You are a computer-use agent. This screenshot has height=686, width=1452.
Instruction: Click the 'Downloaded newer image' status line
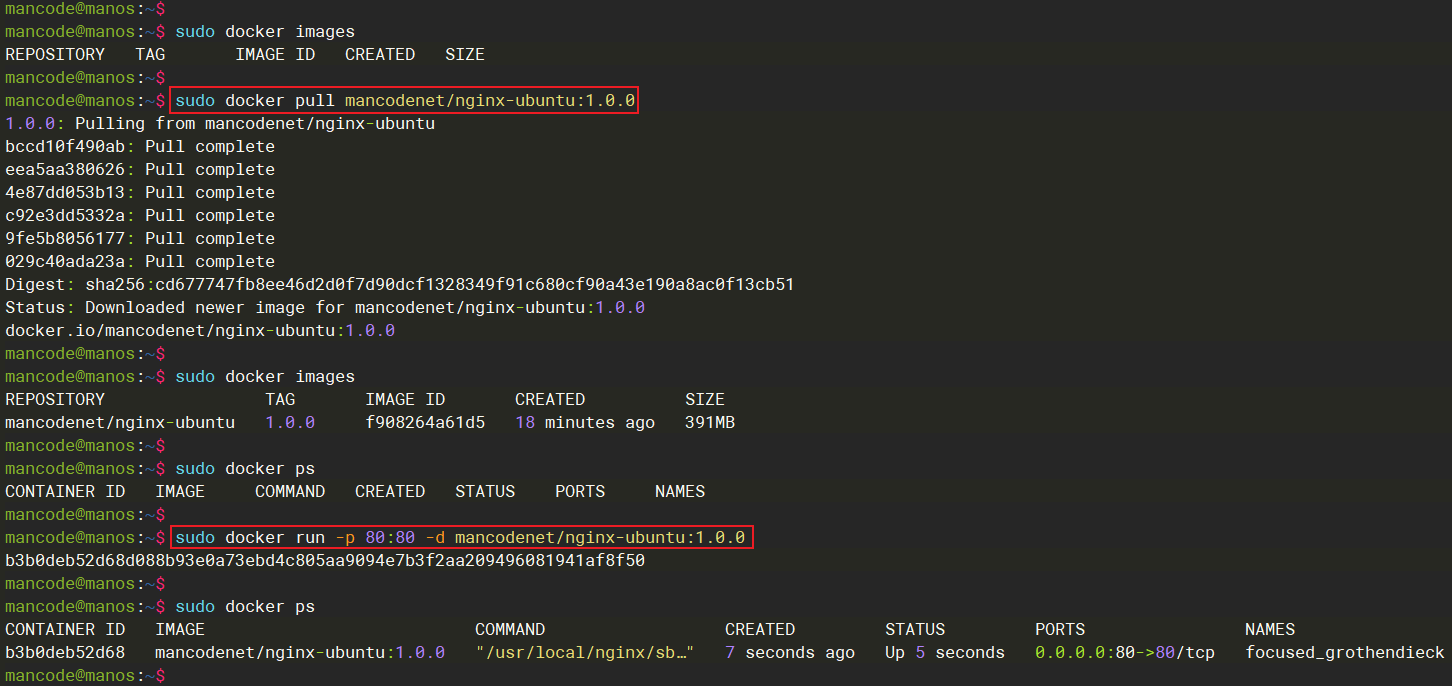tap(325, 308)
